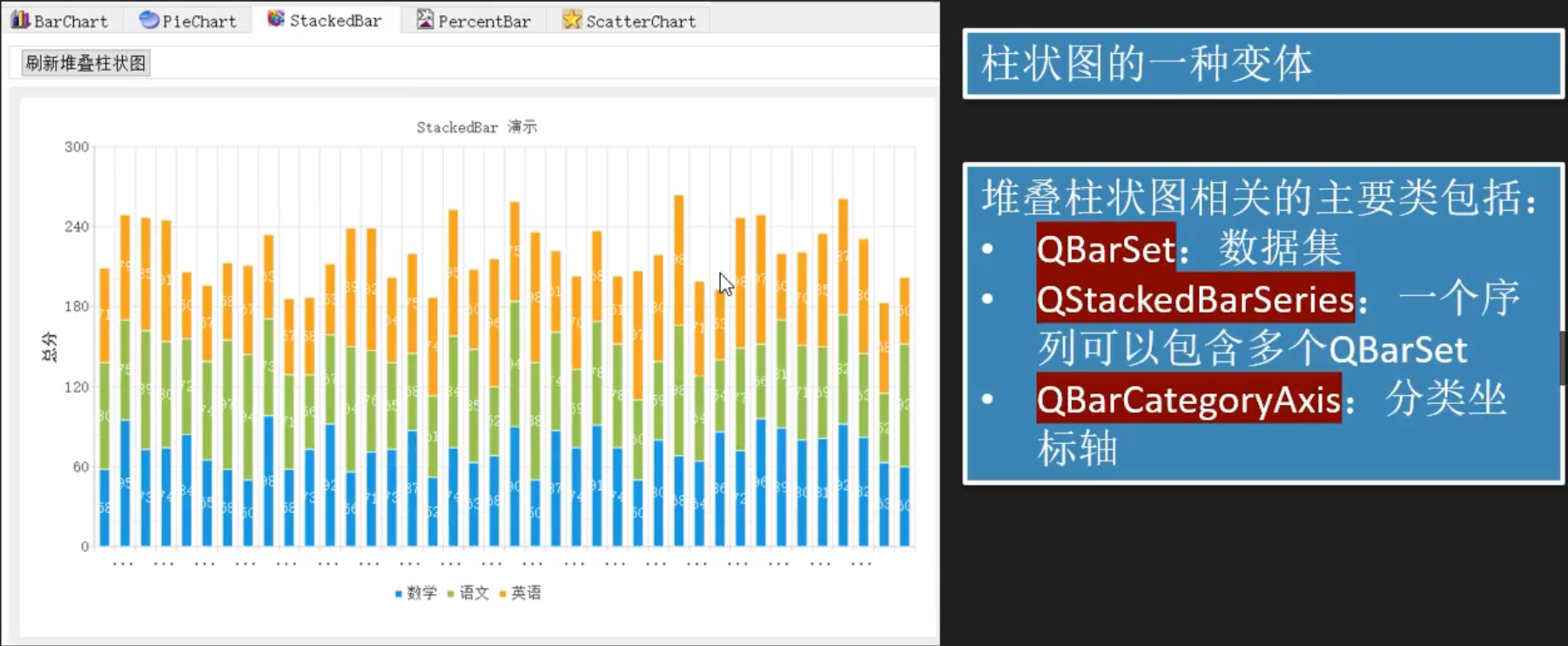
Task: Click the 总分 vertical axis title
Action: tap(50, 347)
